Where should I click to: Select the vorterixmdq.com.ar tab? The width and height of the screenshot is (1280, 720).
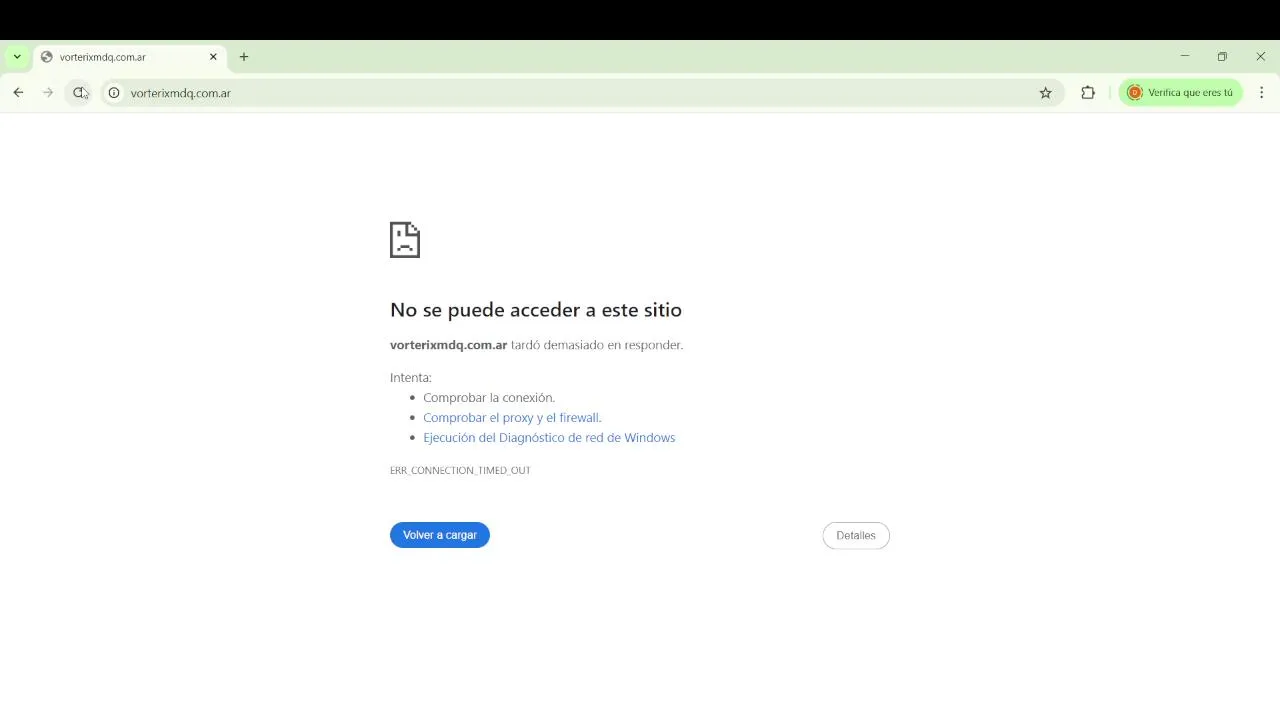coord(129,57)
